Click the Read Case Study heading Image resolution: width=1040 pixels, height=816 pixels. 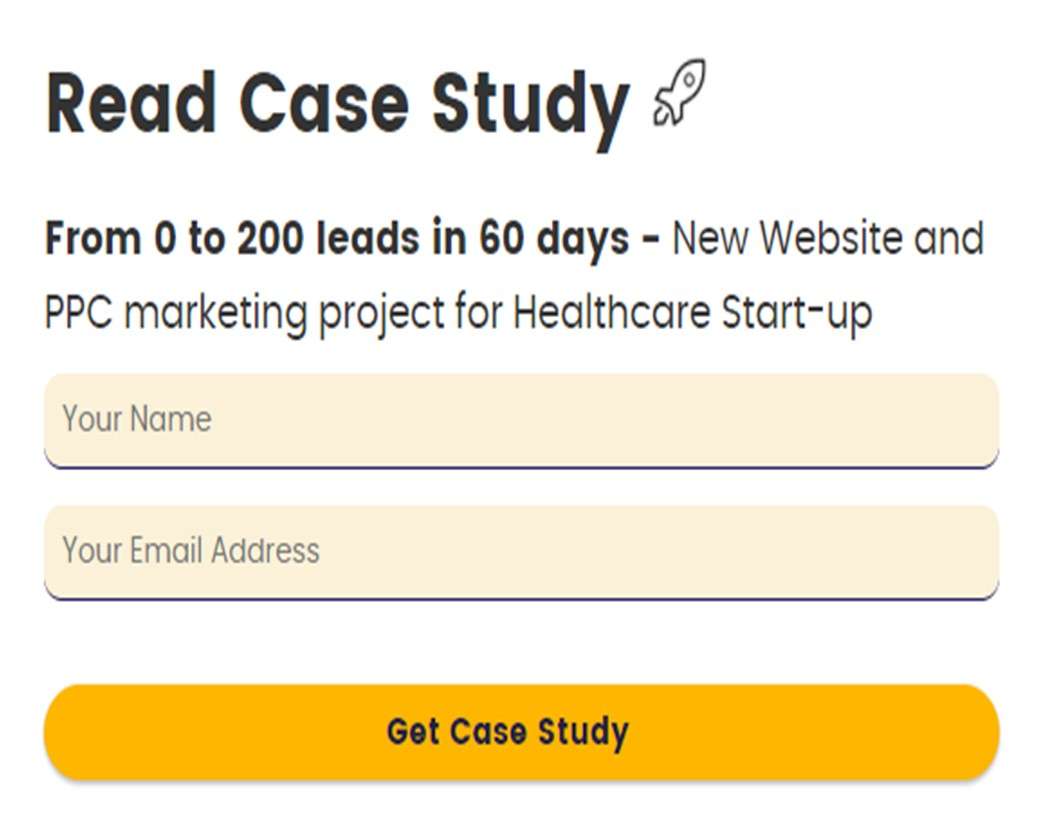(x=338, y=106)
